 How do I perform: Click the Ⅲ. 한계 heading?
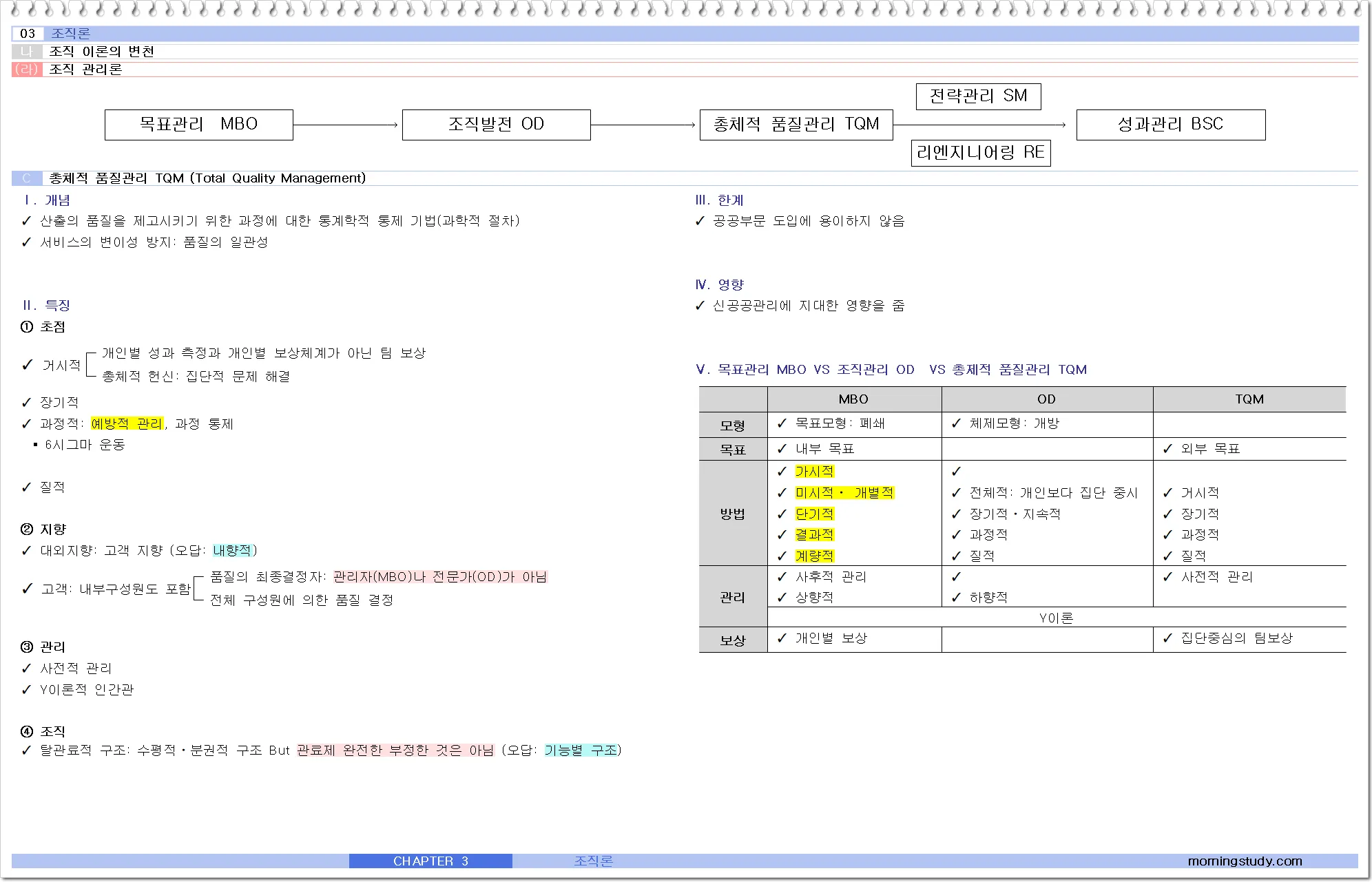click(720, 200)
